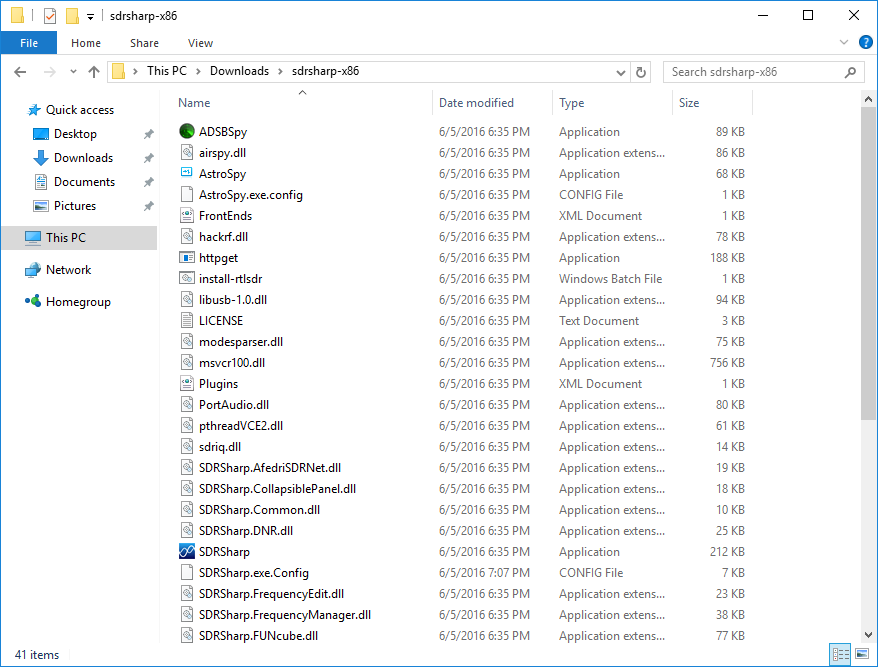878x667 pixels.
Task: Click Properties icon in quick access toolbar
Action: point(49,16)
